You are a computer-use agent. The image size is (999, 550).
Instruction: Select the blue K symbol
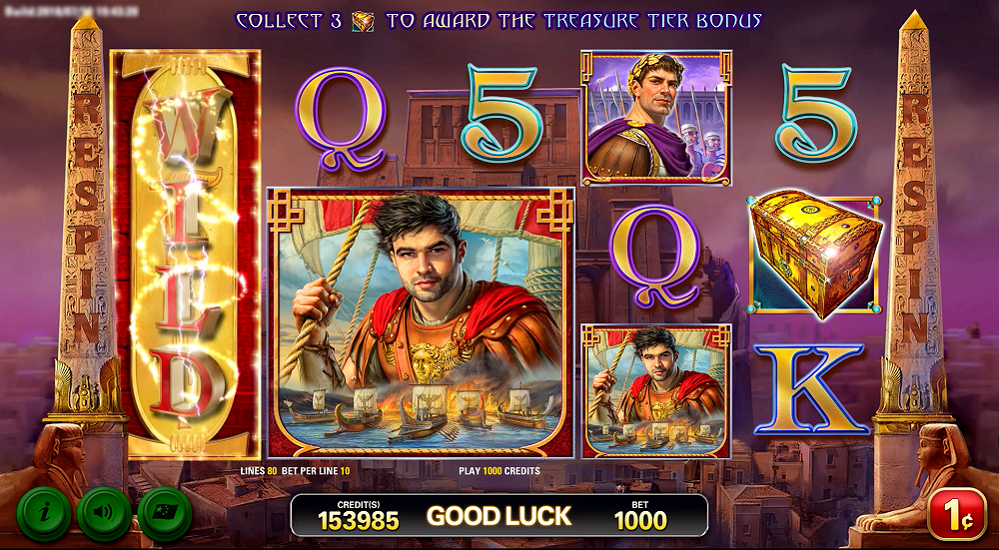pos(810,389)
